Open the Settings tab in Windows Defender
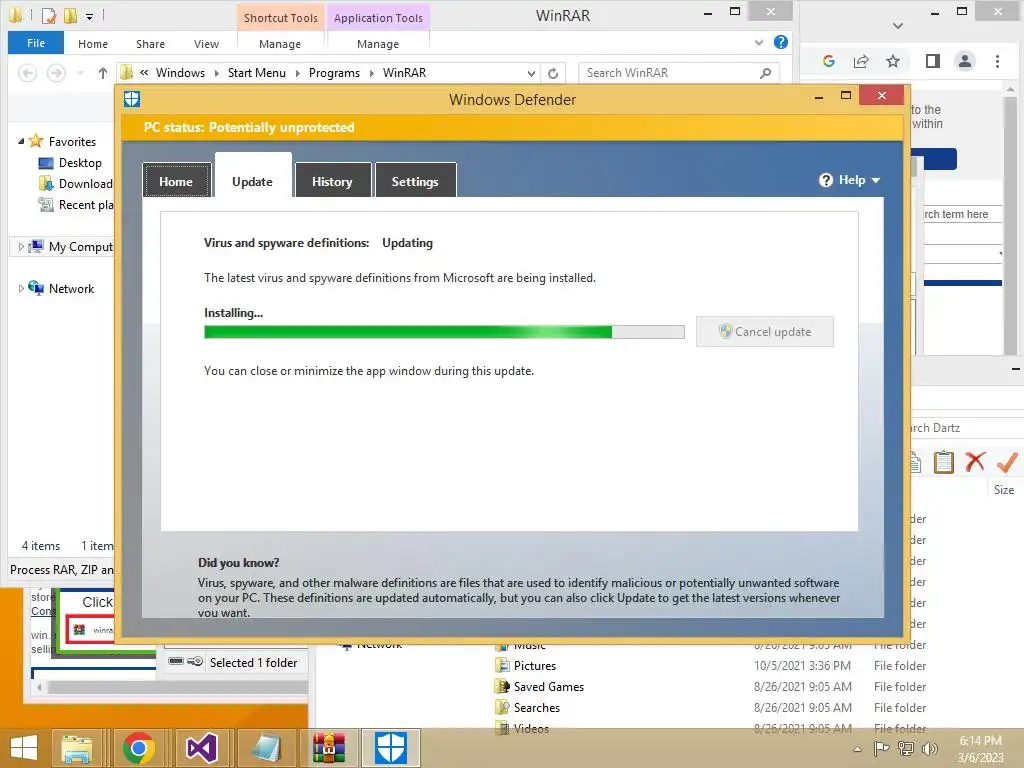Screen dimensions: 1024x768 pyautogui.click(x=415, y=181)
